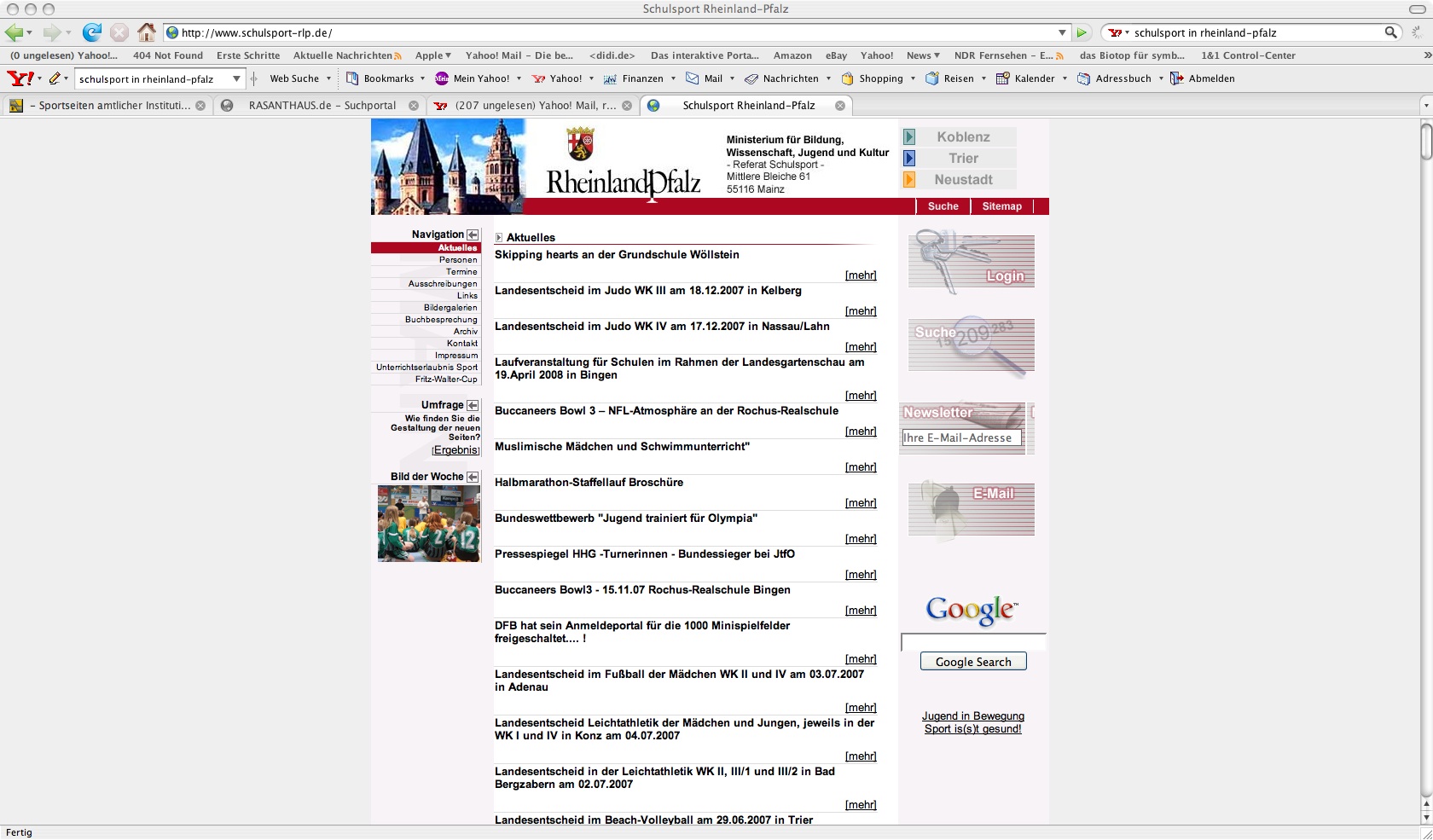Image resolution: width=1433 pixels, height=840 pixels.
Task: Click the browser reload button
Action: coord(91,32)
